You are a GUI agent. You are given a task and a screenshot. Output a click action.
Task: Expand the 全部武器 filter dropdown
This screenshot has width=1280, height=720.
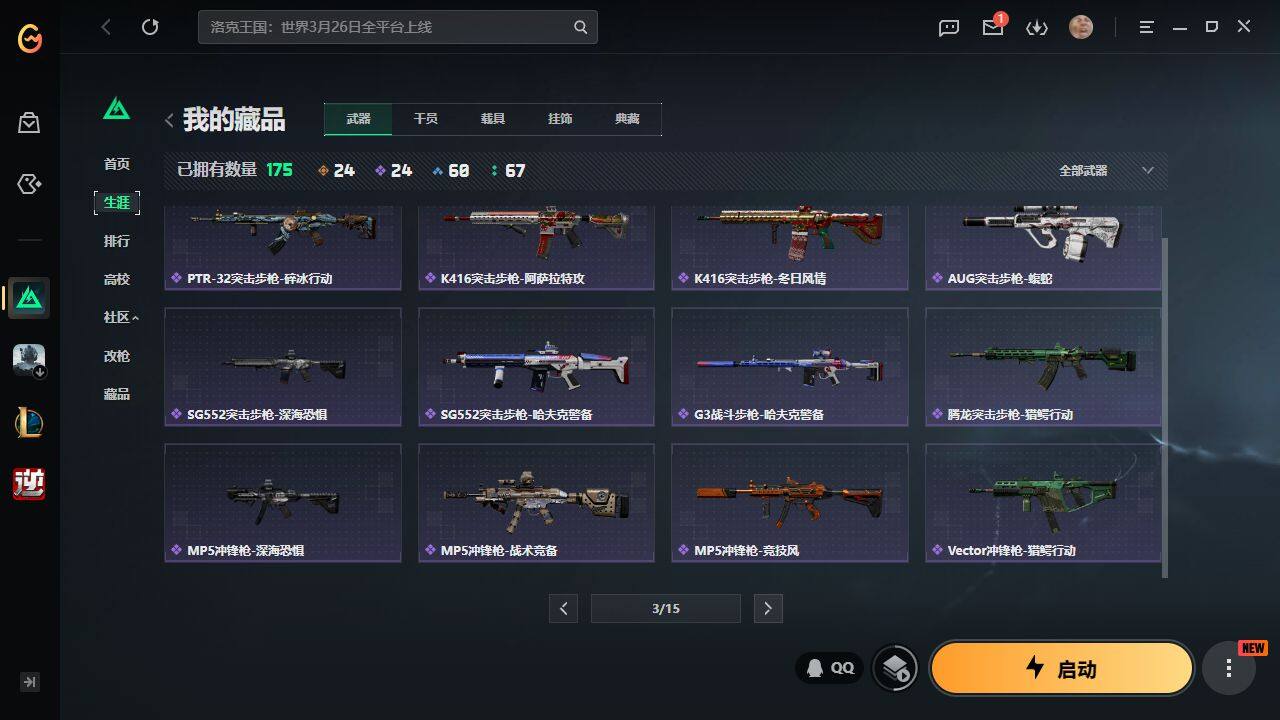1106,171
